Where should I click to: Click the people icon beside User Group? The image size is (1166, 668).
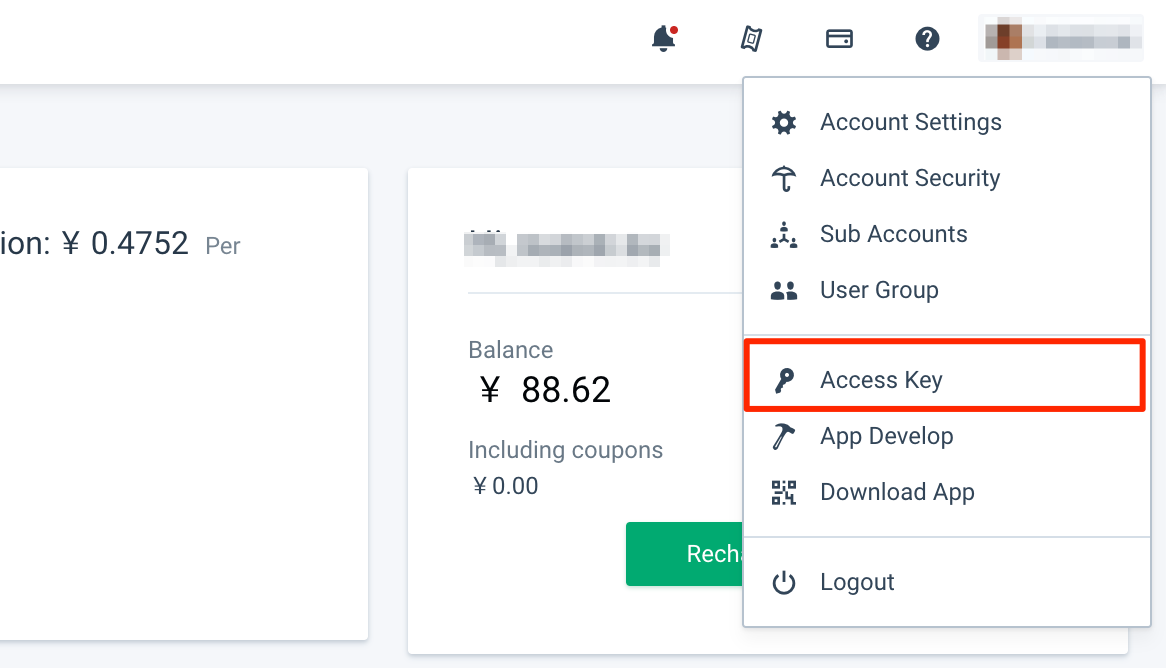784,289
